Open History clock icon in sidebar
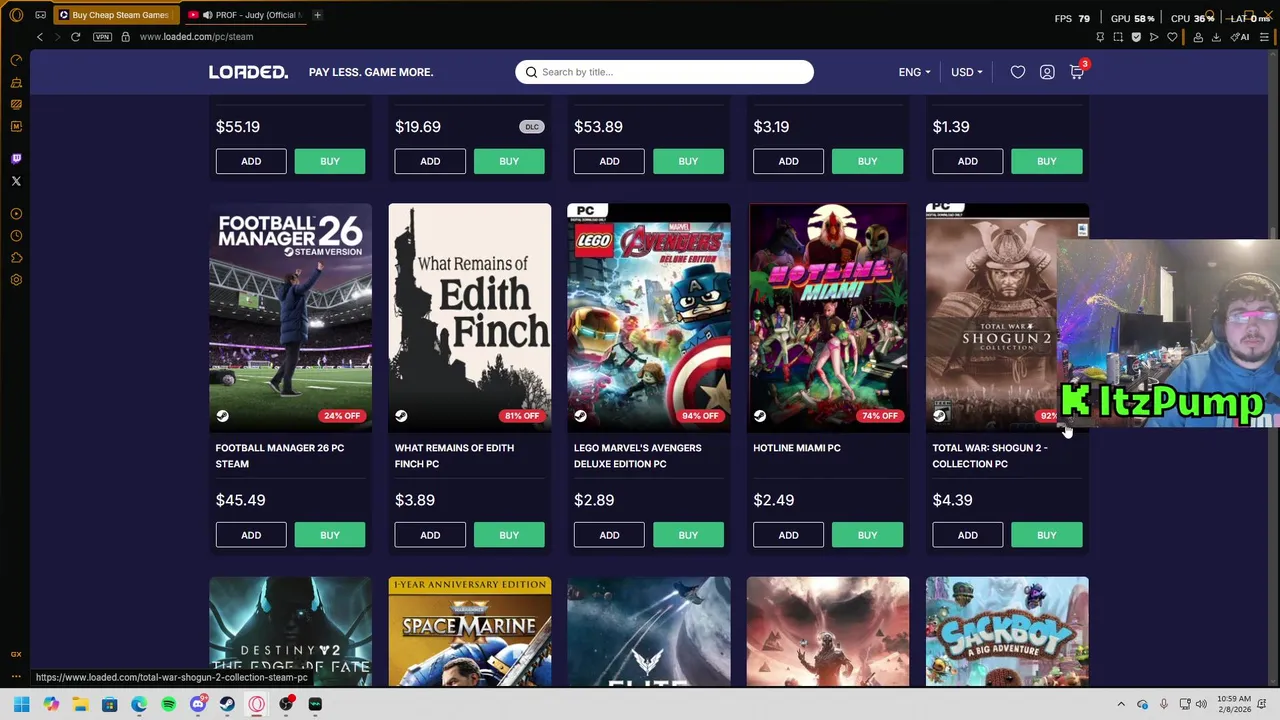The width and height of the screenshot is (1280, 720). pyautogui.click(x=16, y=236)
